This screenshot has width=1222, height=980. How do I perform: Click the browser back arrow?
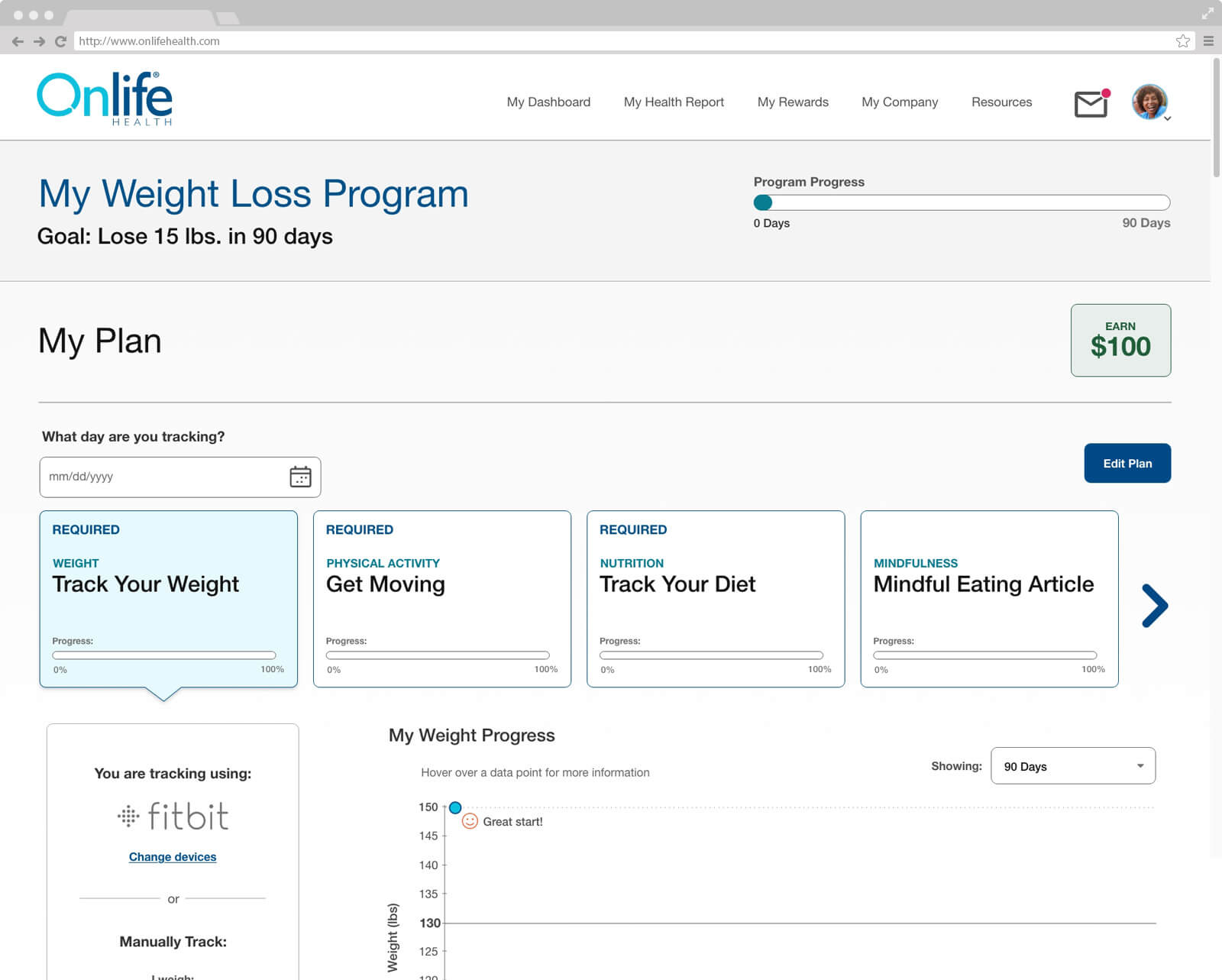18,41
